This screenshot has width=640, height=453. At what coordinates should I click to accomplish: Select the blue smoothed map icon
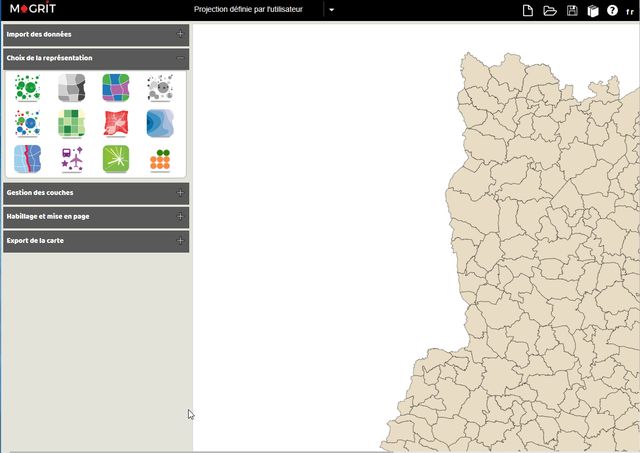[x=160, y=123]
